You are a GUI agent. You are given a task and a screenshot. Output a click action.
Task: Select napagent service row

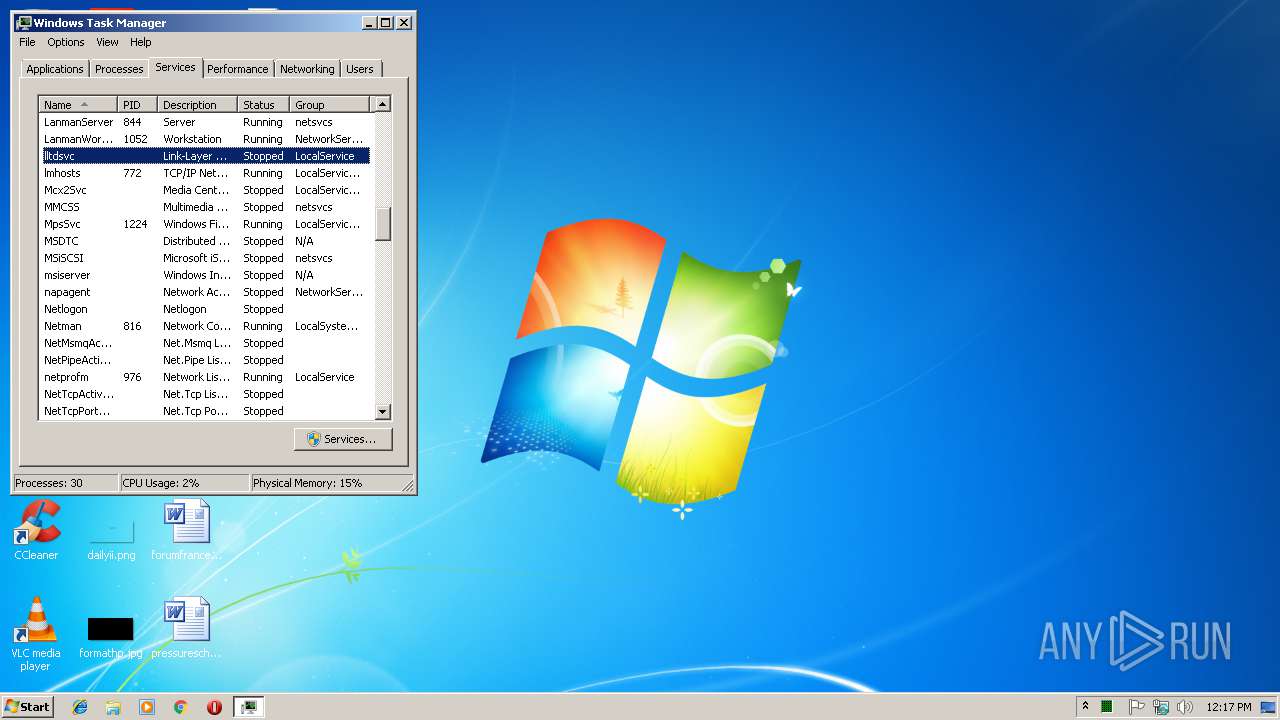click(x=205, y=292)
